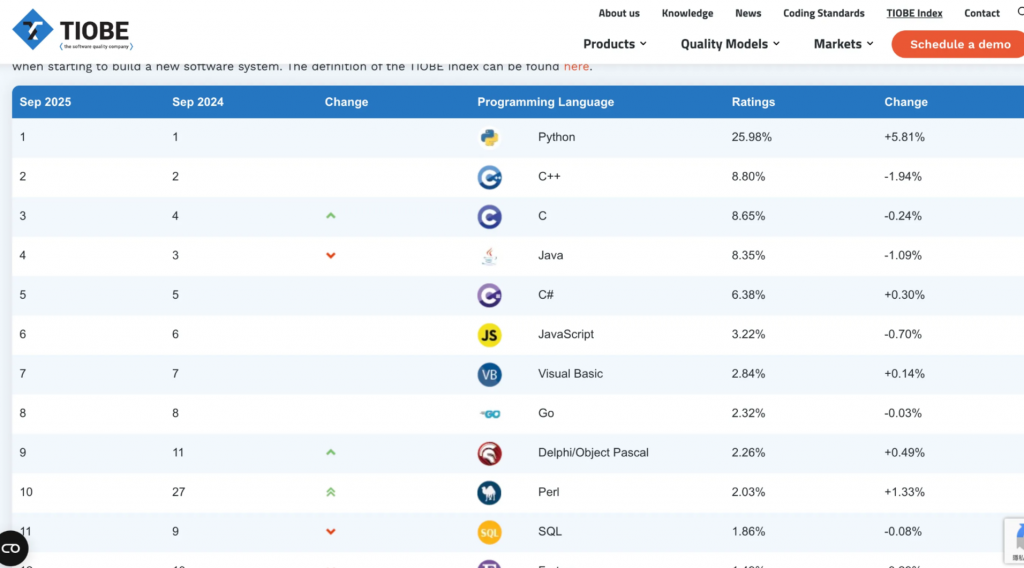Open the Coding Standards page
The width and height of the screenshot is (1024, 568).
point(824,13)
